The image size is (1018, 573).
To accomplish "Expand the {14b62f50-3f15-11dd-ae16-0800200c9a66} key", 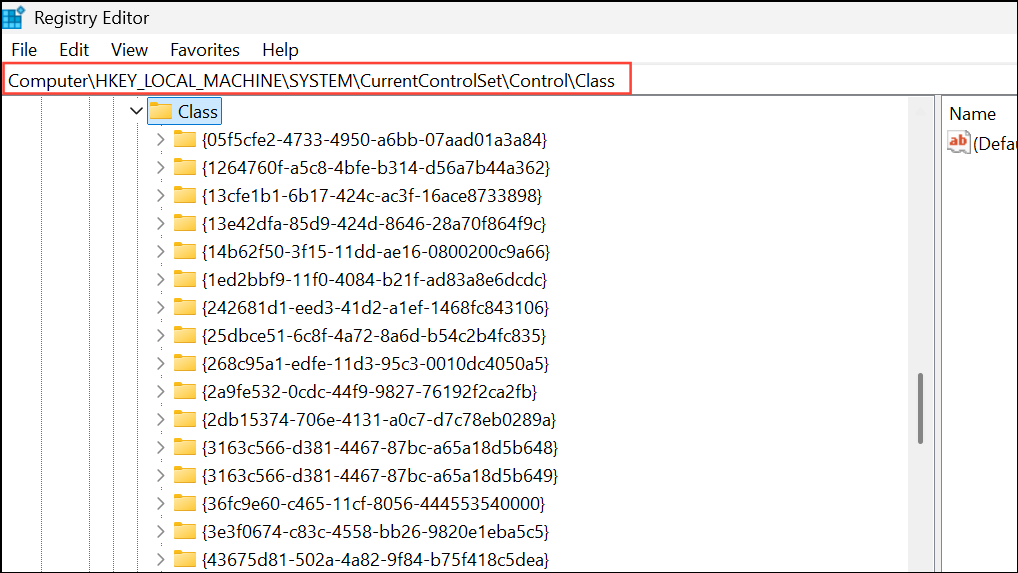I will click(x=160, y=251).
